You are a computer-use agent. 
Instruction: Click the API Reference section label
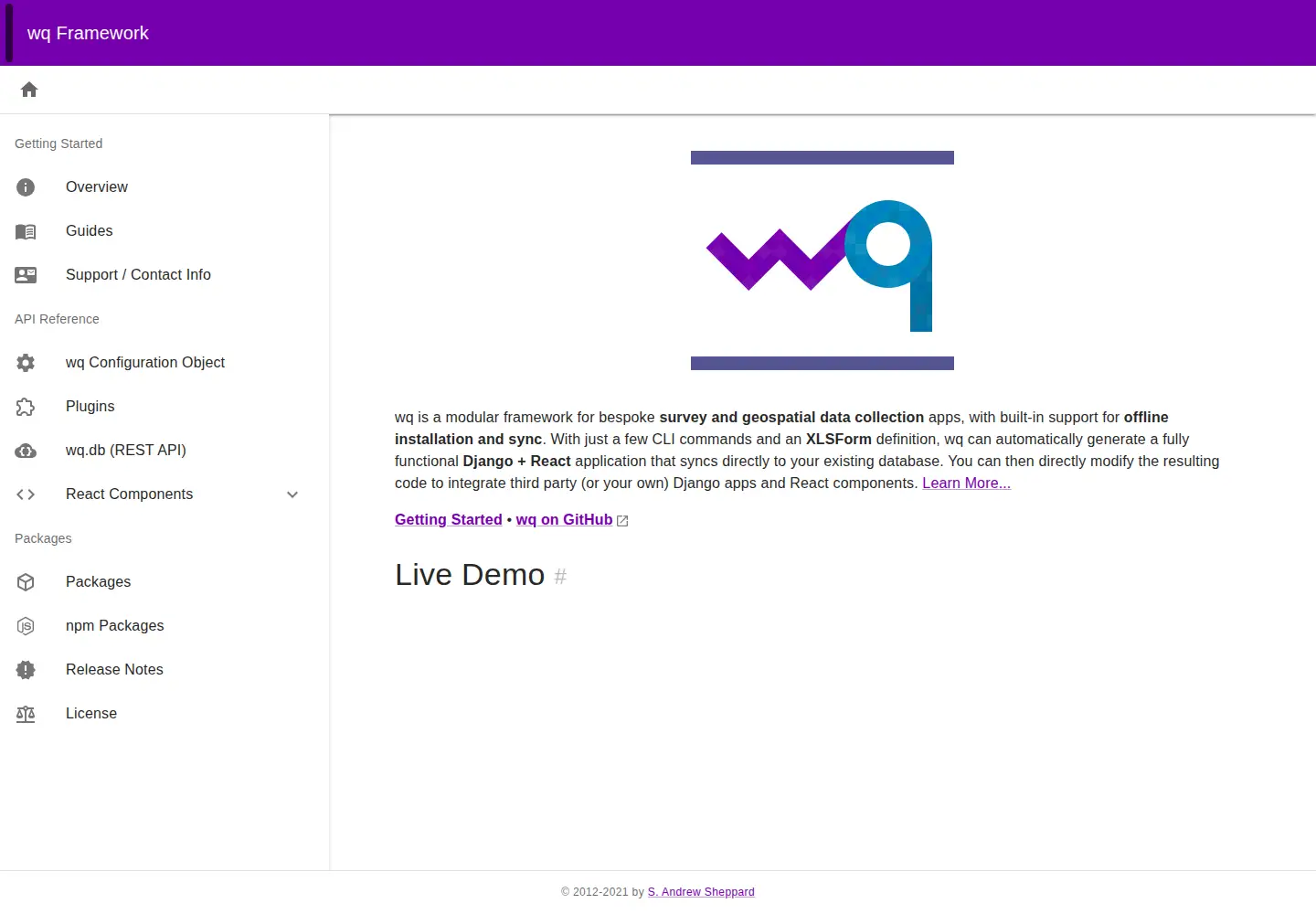(57, 319)
